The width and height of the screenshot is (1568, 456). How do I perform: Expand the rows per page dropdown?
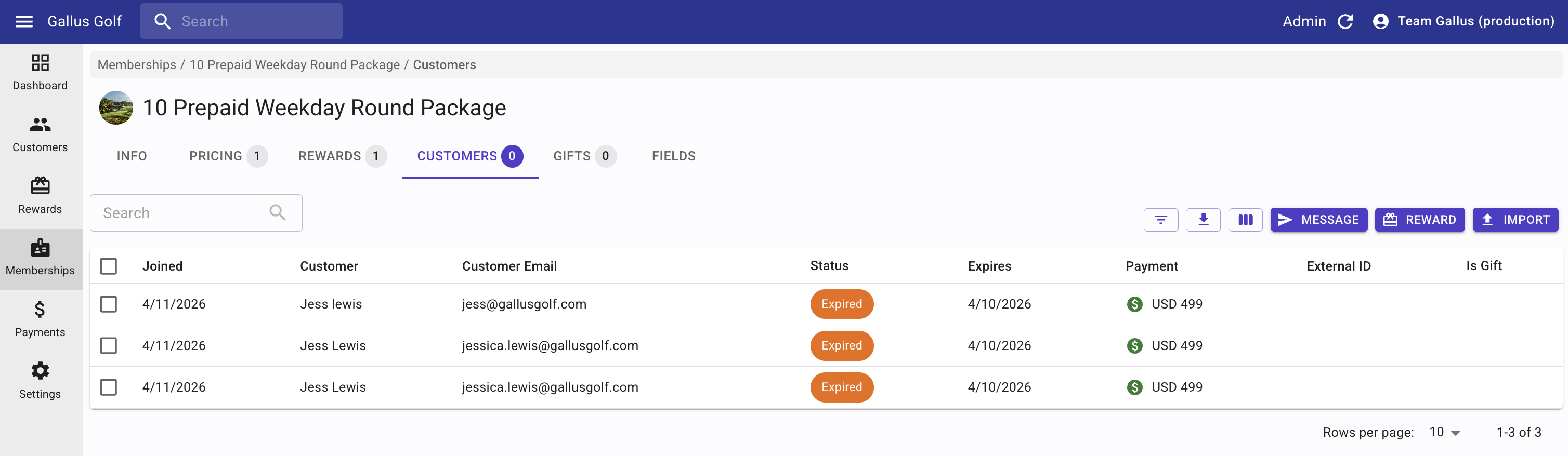tap(1444, 432)
